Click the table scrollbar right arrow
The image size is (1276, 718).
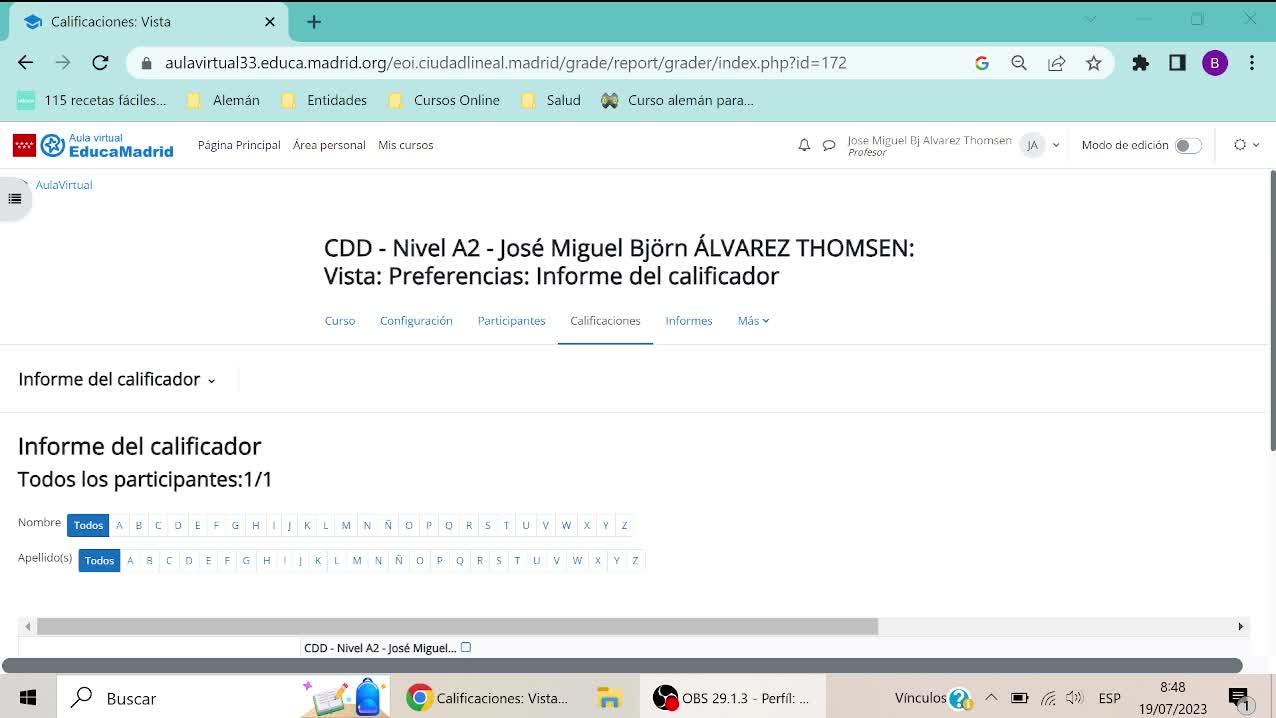click(x=1240, y=626)
